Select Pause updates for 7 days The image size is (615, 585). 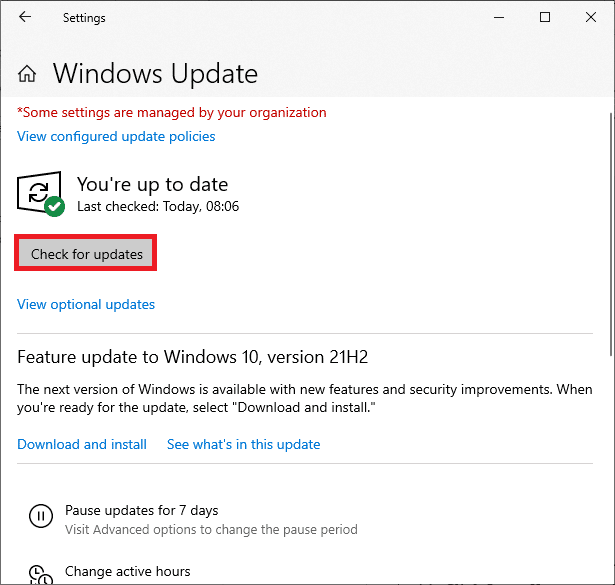point(142,511)
